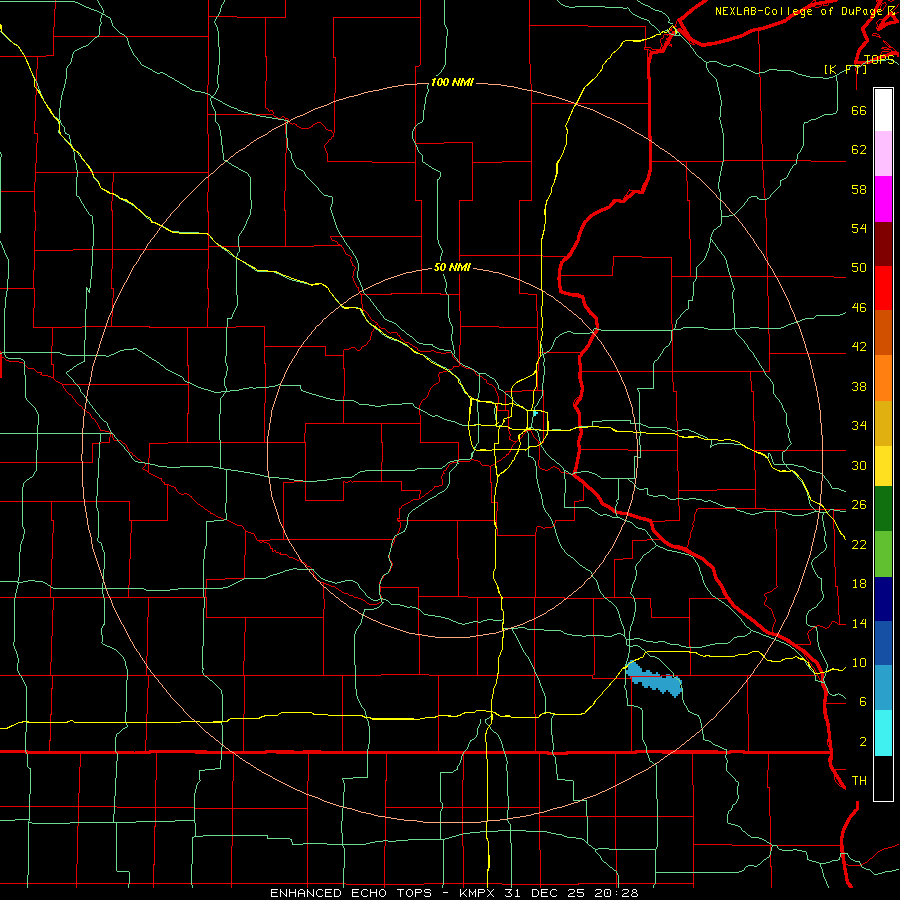Click the light blue echo blob on the map

[654, 678]
